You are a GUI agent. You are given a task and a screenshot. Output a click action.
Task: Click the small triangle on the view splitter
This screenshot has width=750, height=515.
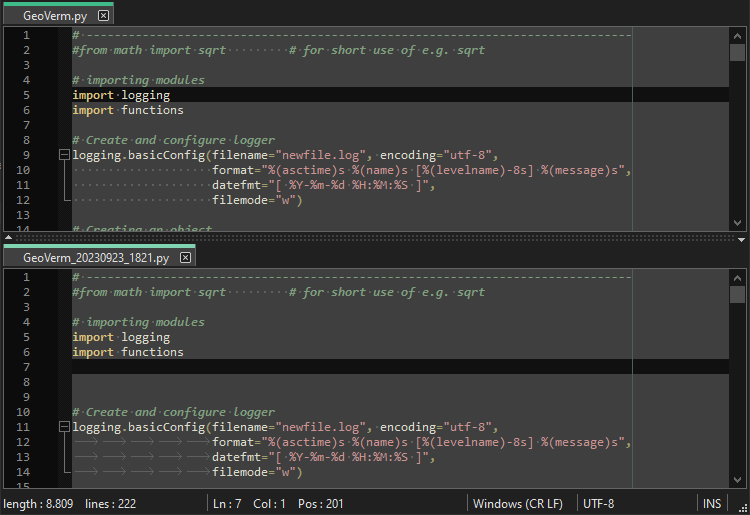click(x=740, y=239)
